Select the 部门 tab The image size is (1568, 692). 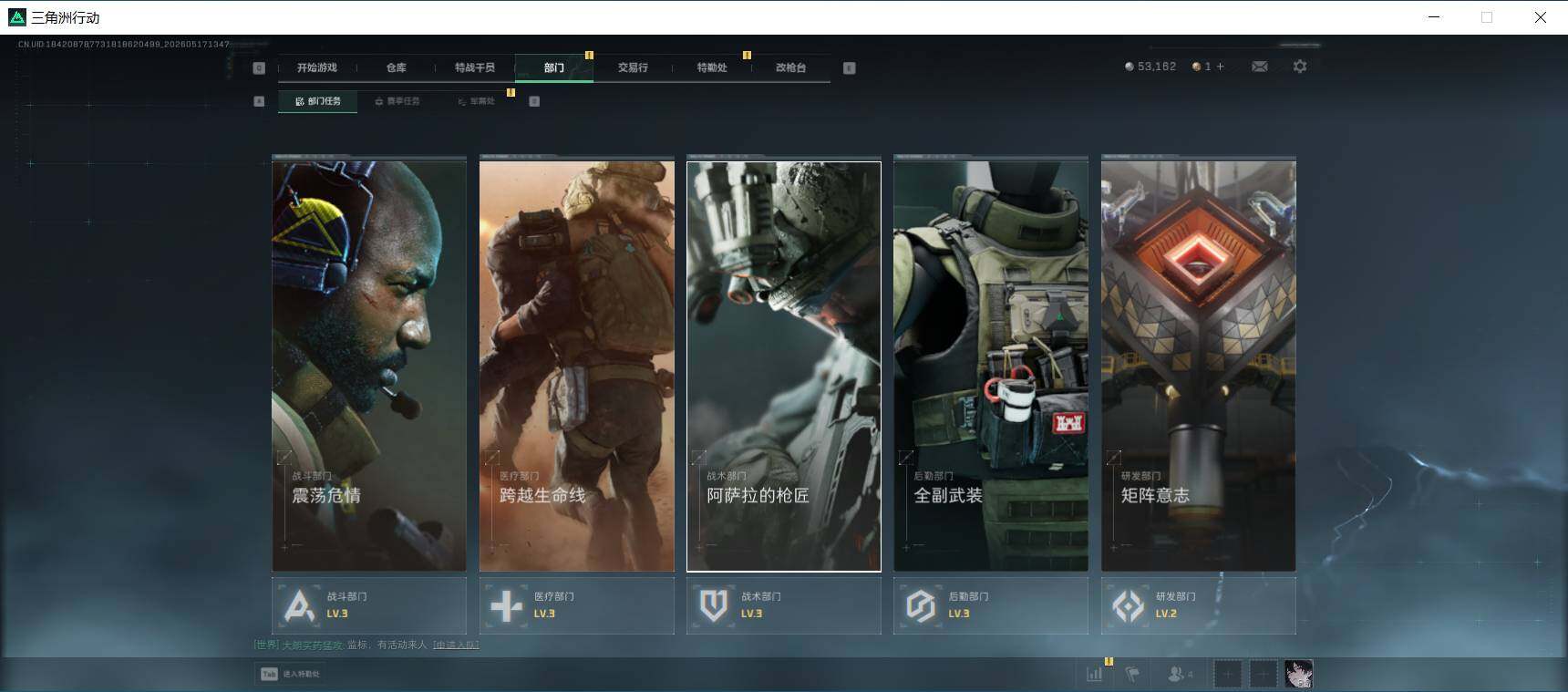tap(554, 67)
